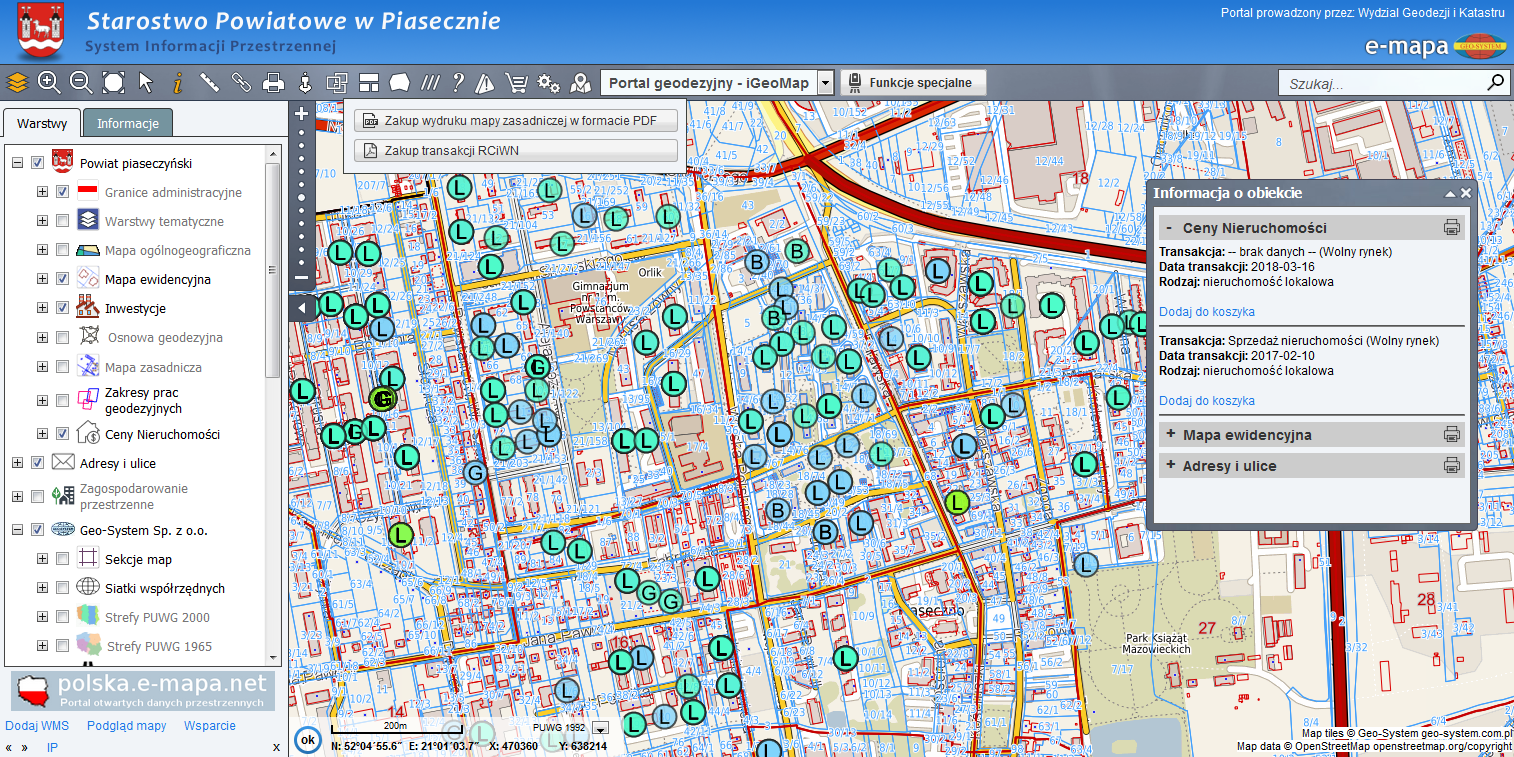Viewport: 1514px width, 757px height.
Task: Click the chain link icon
Action: point(241,82)
